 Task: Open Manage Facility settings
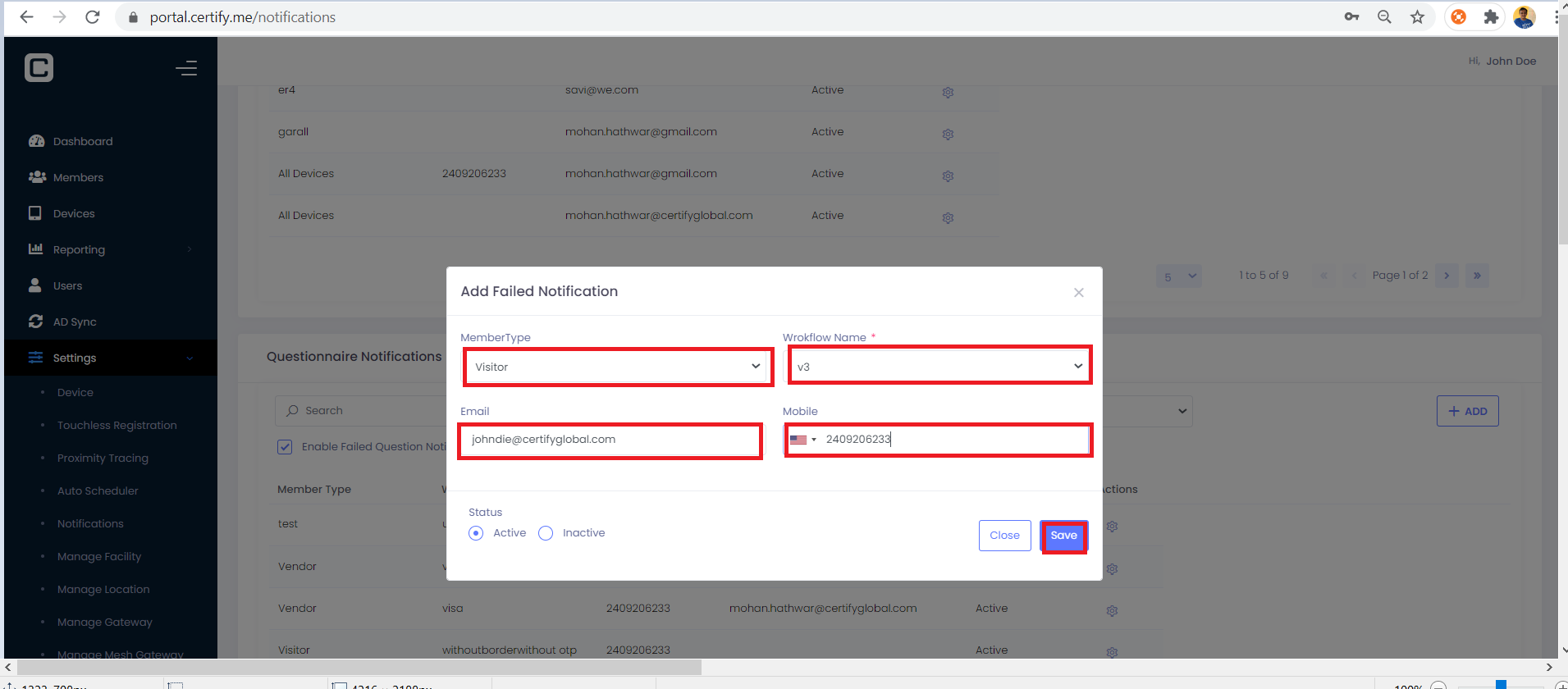coord(99,557)
